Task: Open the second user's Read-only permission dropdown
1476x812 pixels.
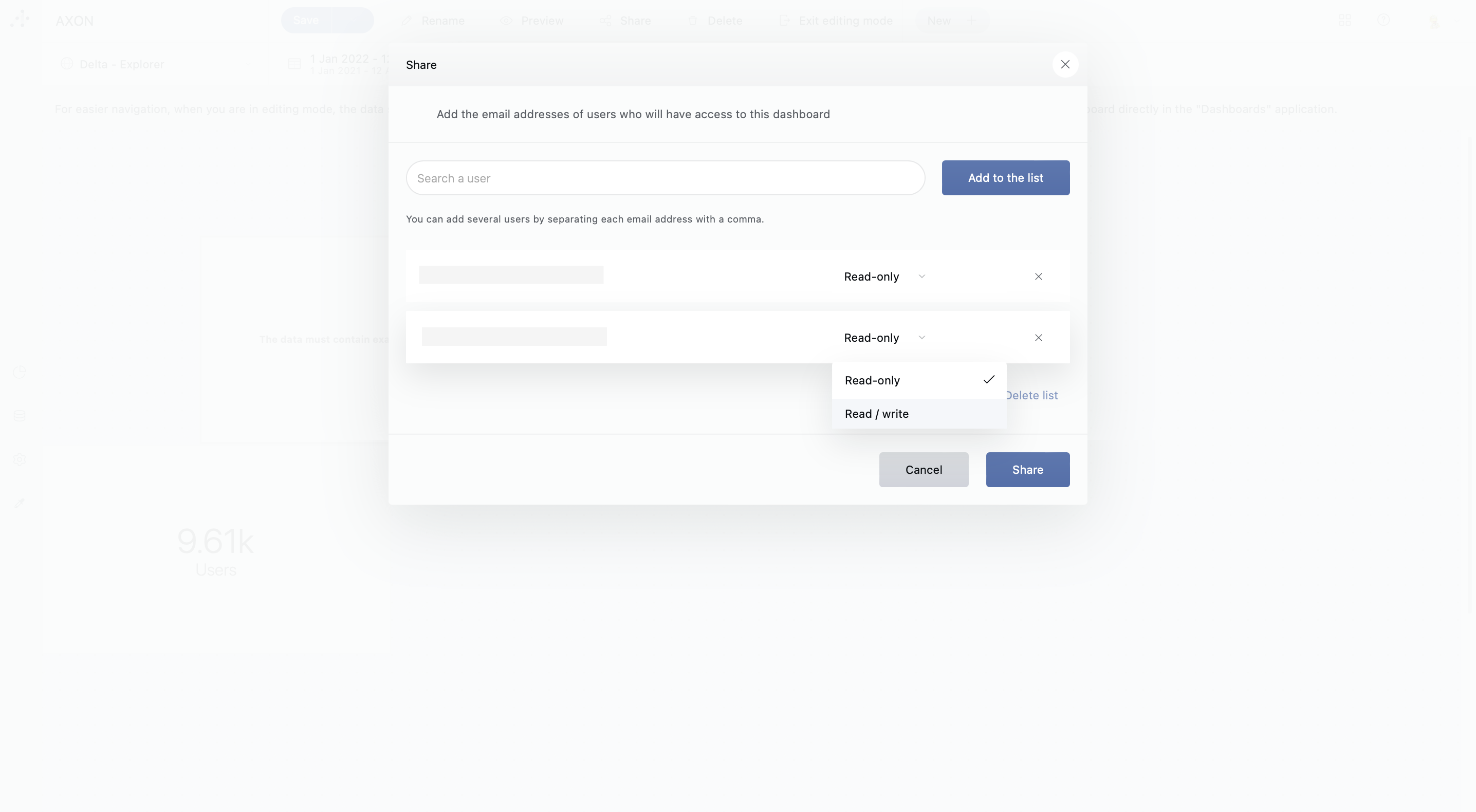Action: (883, 338)
